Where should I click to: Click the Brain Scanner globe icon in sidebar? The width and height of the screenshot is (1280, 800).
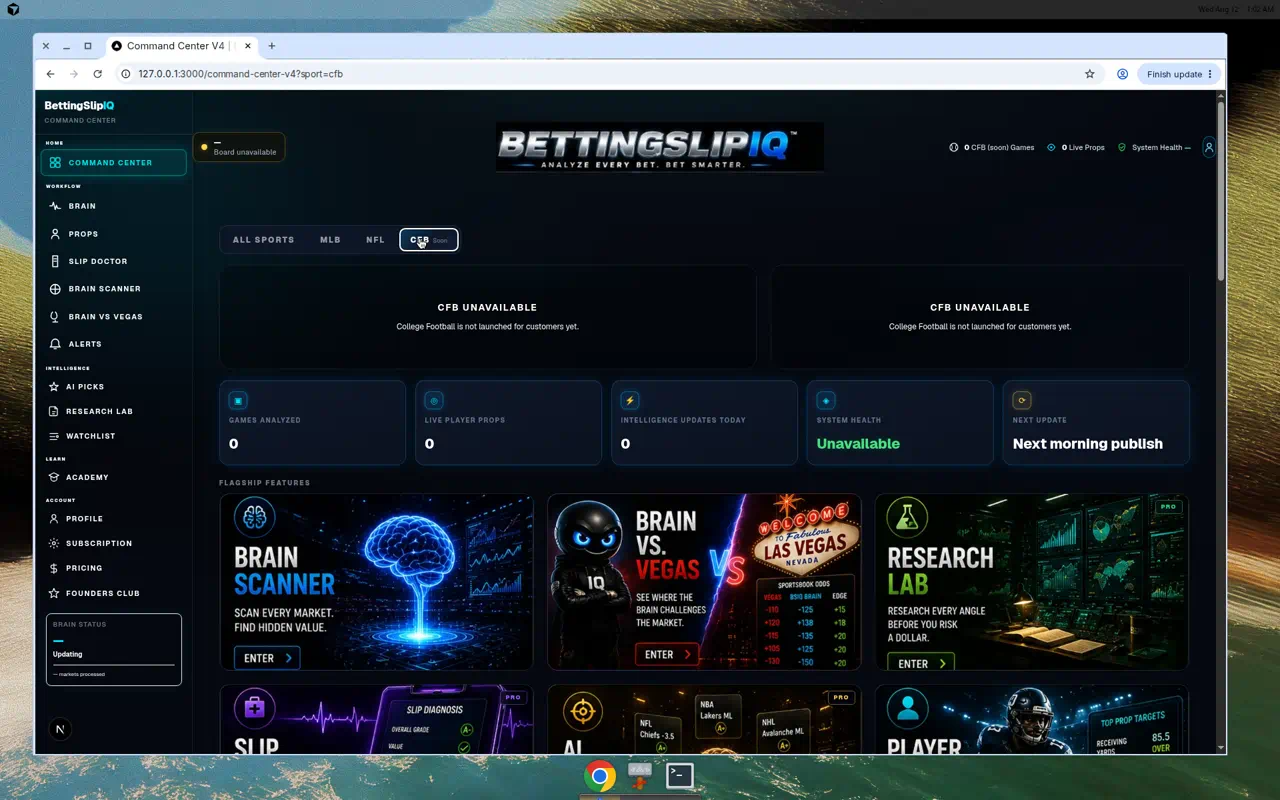point(55,289)
